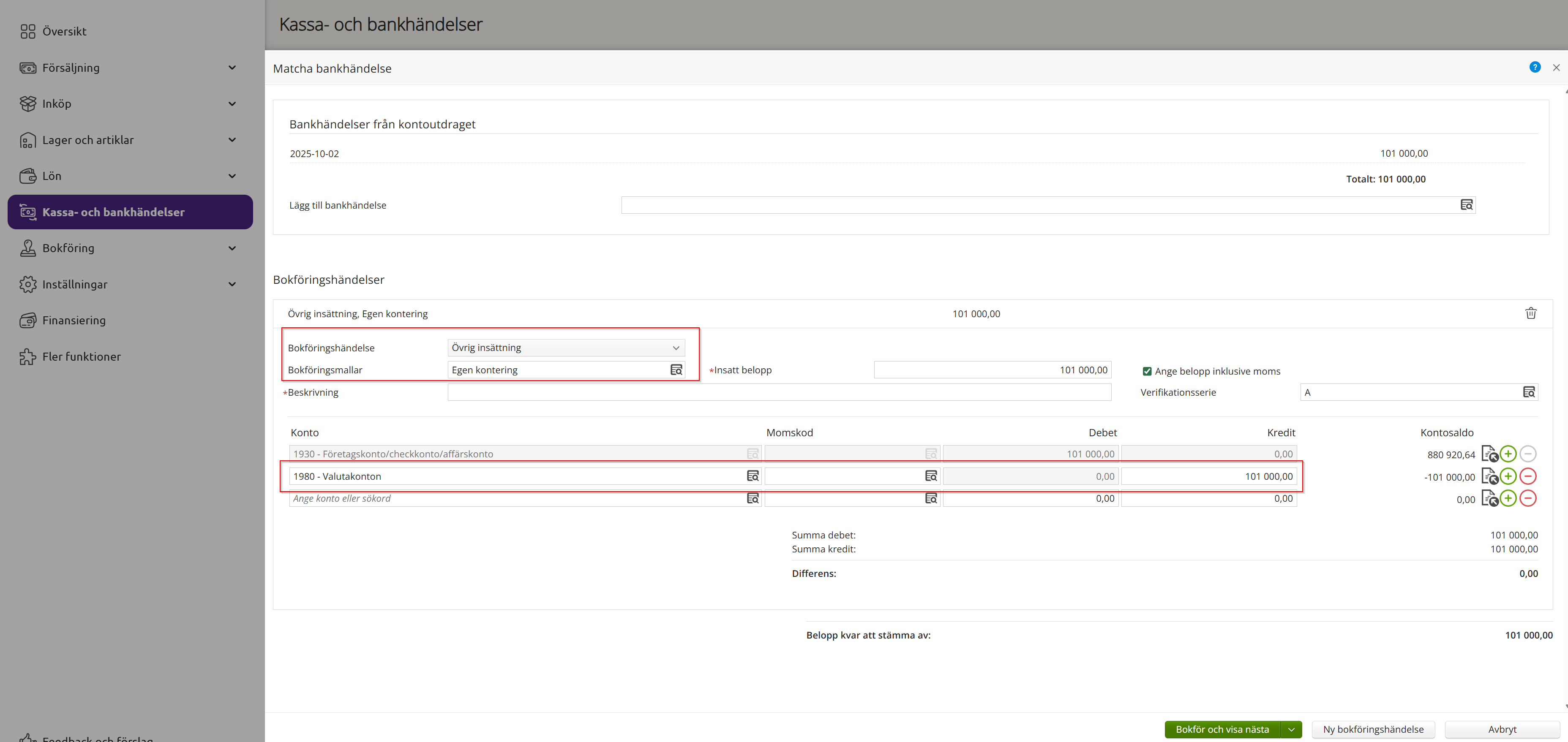The width and height of the screenshot is (1568, 742).
Task: Click into the Beskrivning text field
Action: tap(779, 392)
